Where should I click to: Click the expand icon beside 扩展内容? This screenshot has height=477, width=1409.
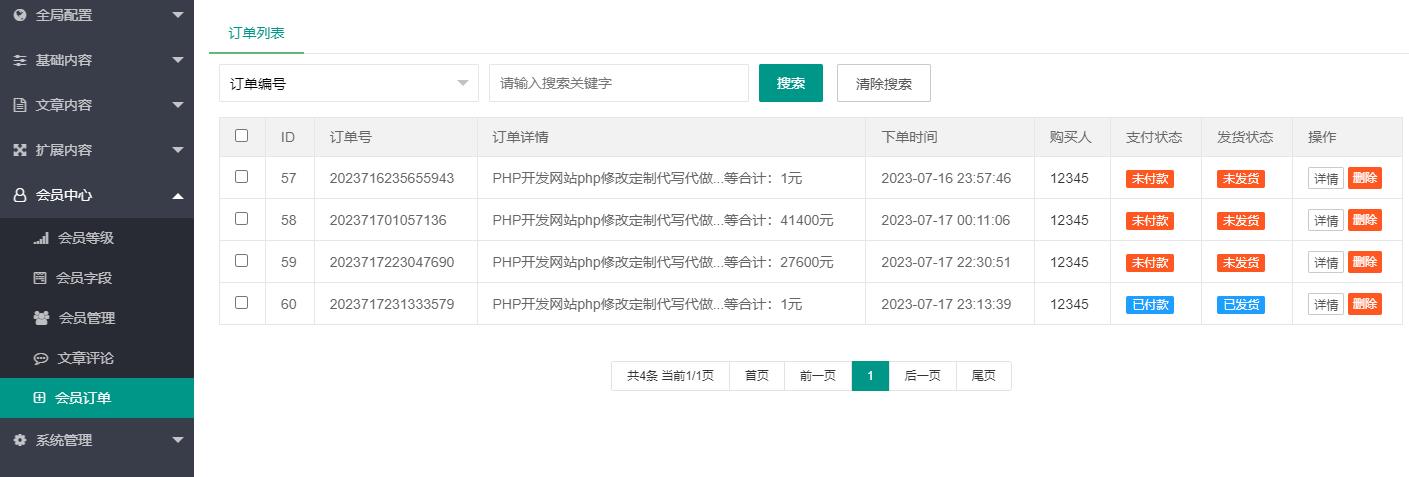pyautogui.click(x=20, y=150)
